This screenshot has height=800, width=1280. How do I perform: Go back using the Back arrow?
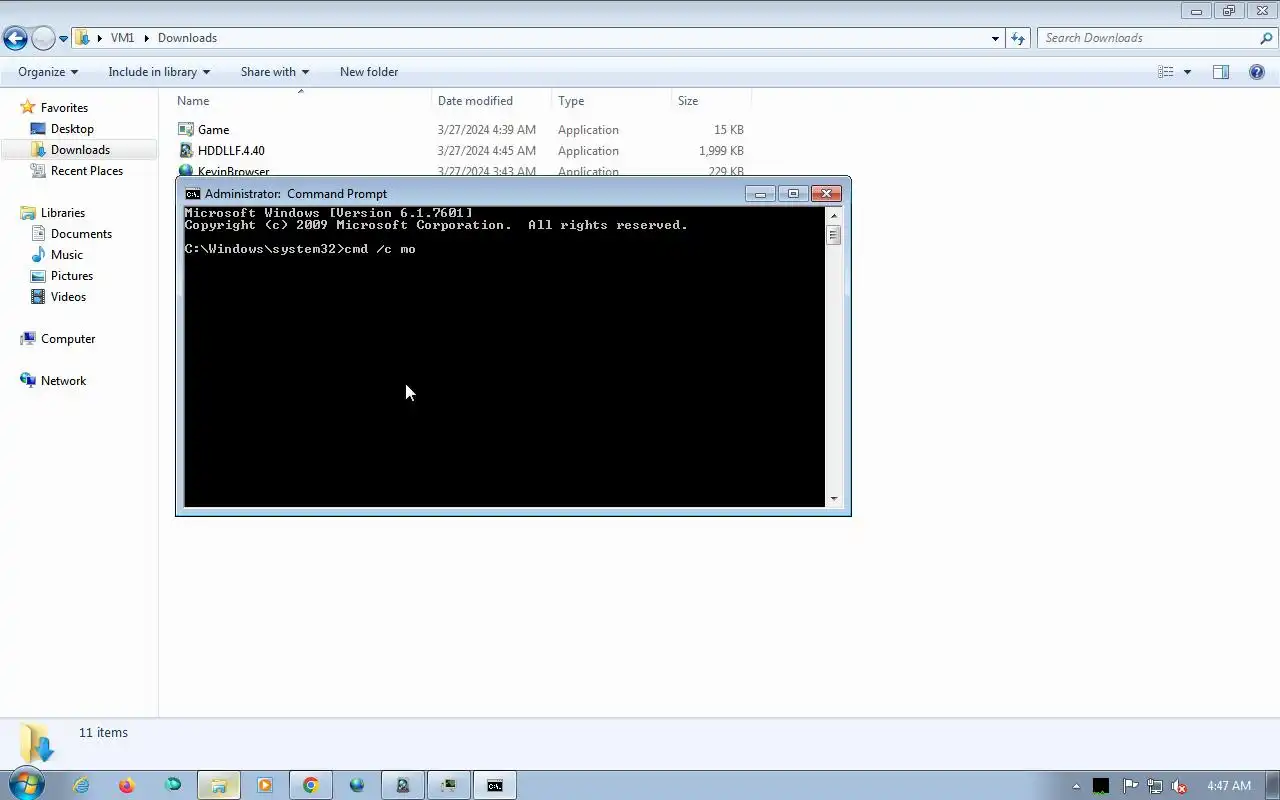(15, 38)
